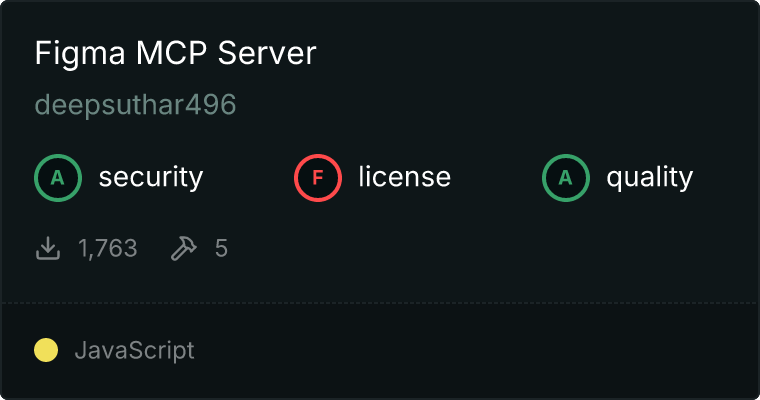Select the JavaScript language label
This screenshot has height=400, width=760.
134,350
